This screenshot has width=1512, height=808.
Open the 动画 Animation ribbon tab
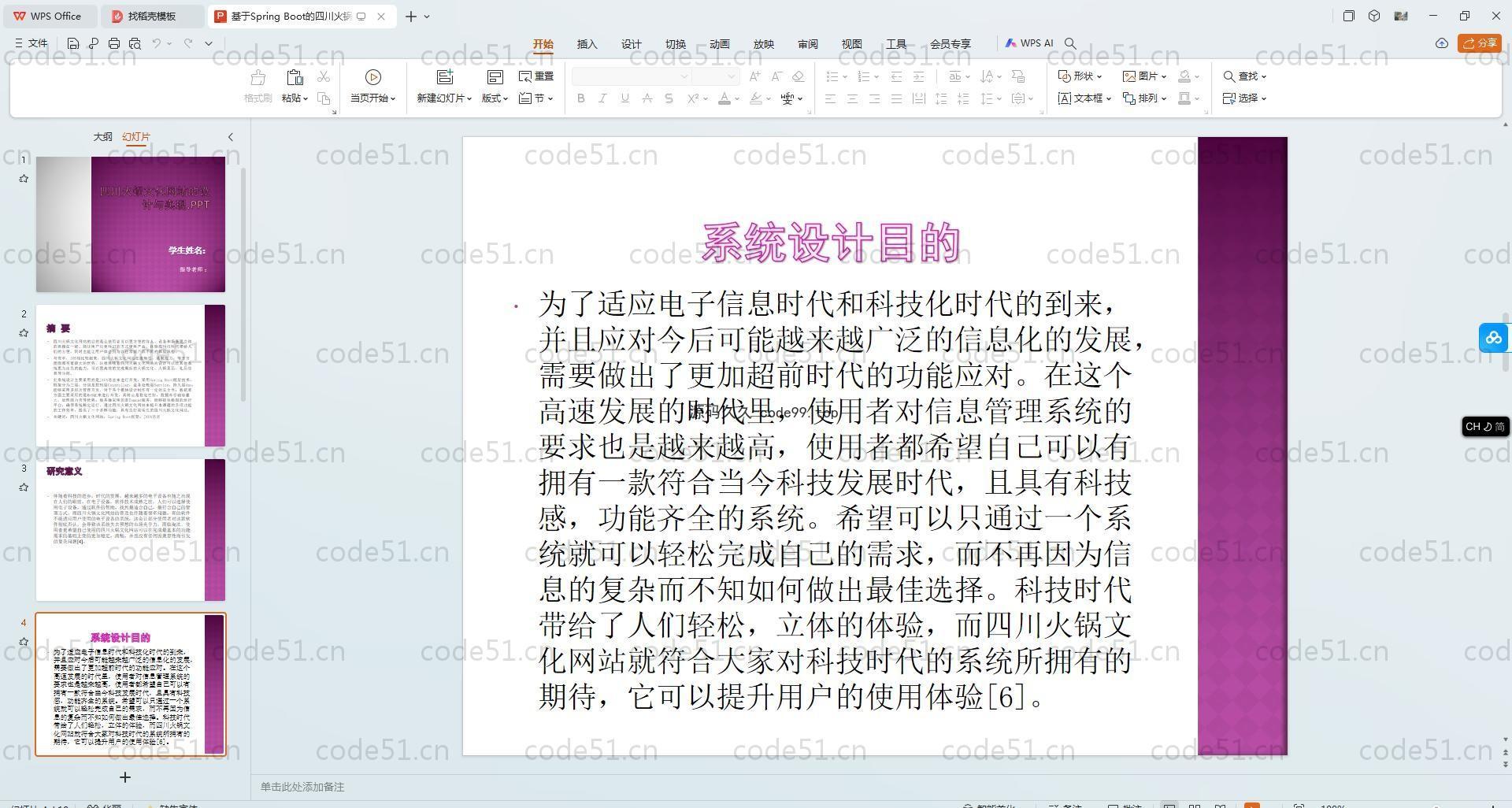coord(719,44)
